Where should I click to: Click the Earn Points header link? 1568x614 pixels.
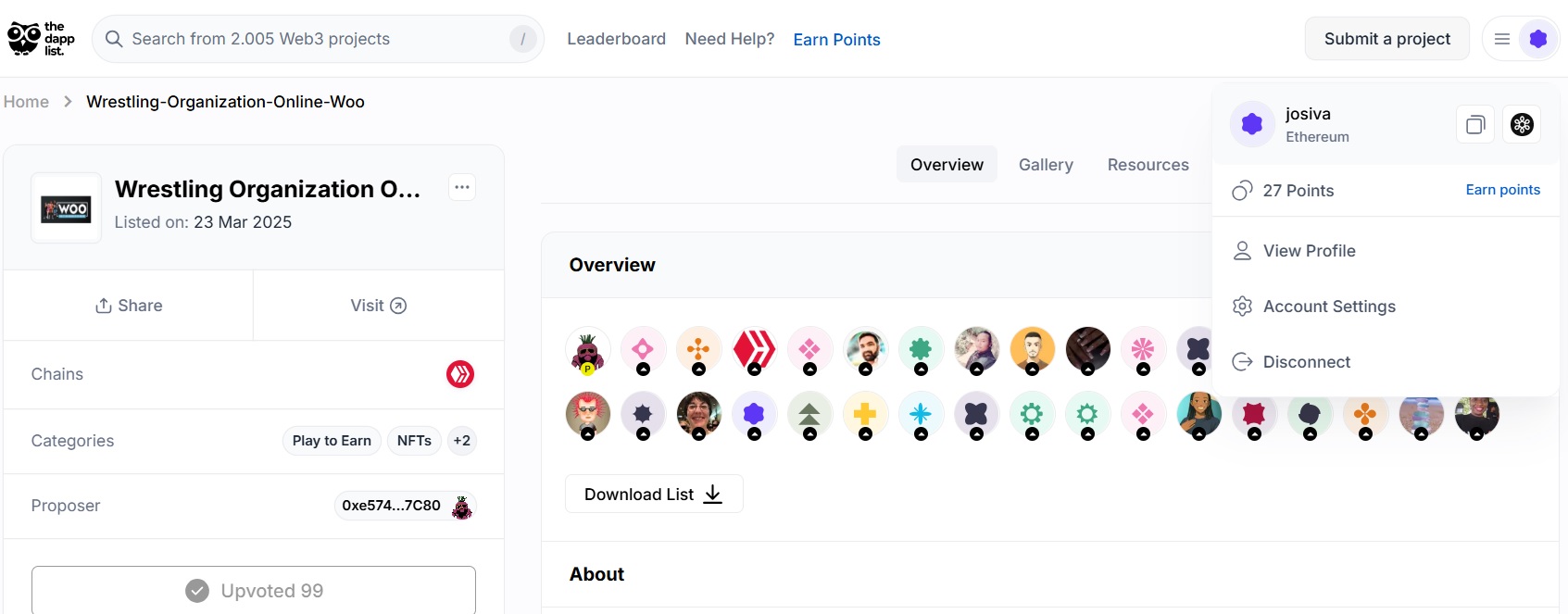pyautogui.click(x=836, y=40)
